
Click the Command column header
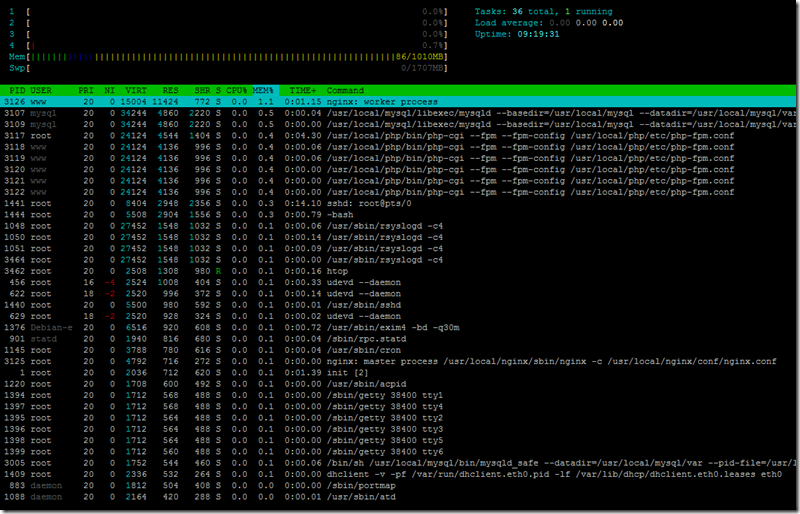tap(345, 90)
